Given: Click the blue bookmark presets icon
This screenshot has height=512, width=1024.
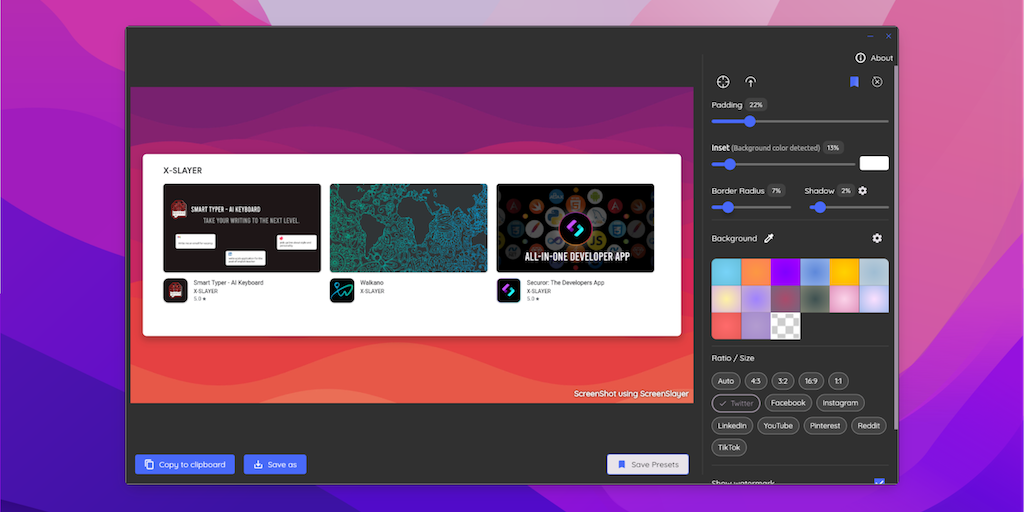Looking at the screenshot, I should tap(854, 82).
